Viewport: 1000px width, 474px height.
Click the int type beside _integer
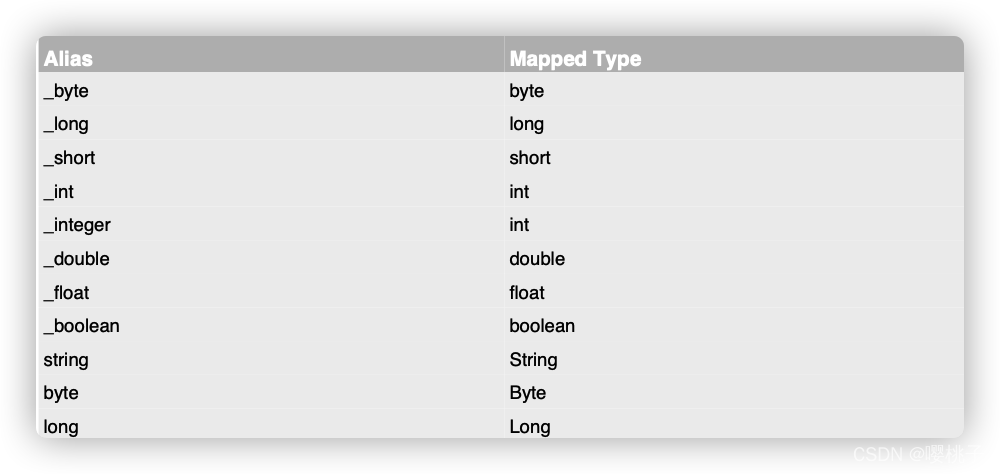pyautogui.click(x=519, y=225)
